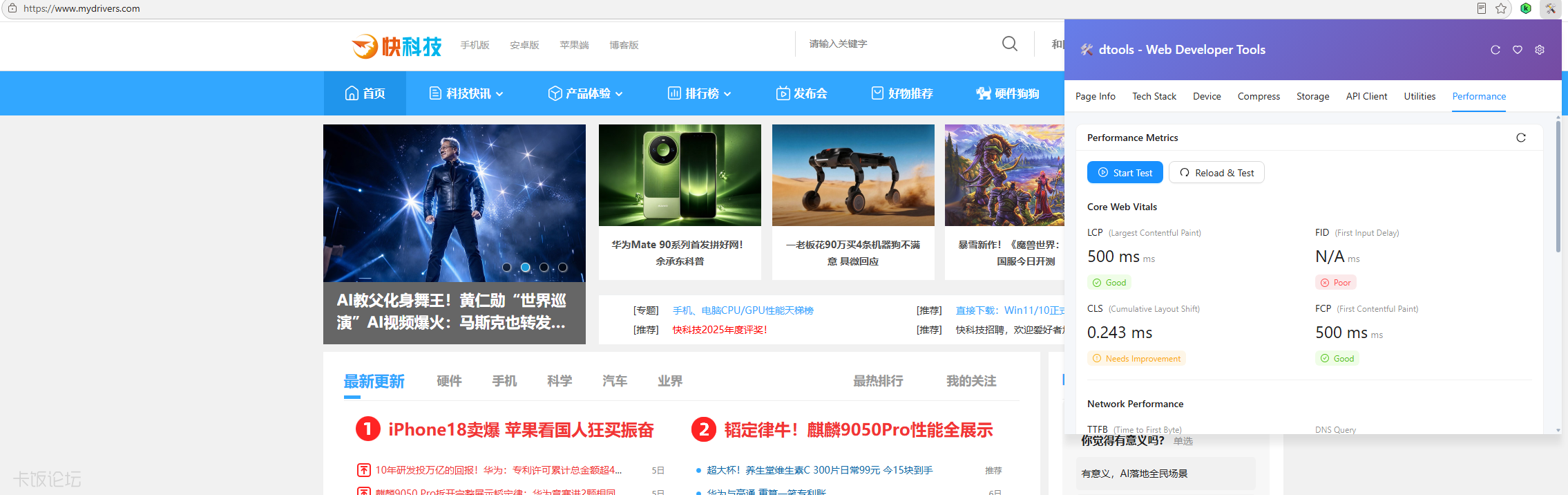Image resolution: width=1568 pixels, height=495 pixels.
Task: Click the dtools panel vertical scrollbar
Action: click(x=1558, y=187)
